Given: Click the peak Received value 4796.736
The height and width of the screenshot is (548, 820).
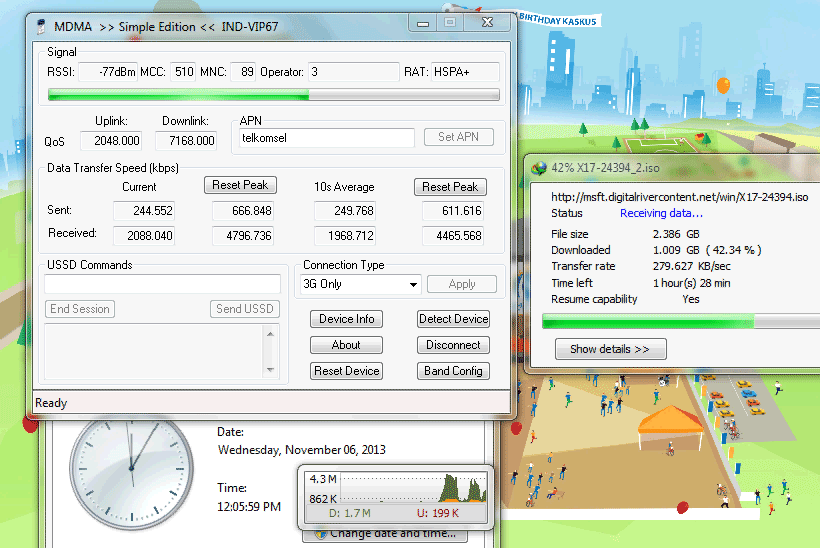Looking at the screenshot, I should 243,236.
